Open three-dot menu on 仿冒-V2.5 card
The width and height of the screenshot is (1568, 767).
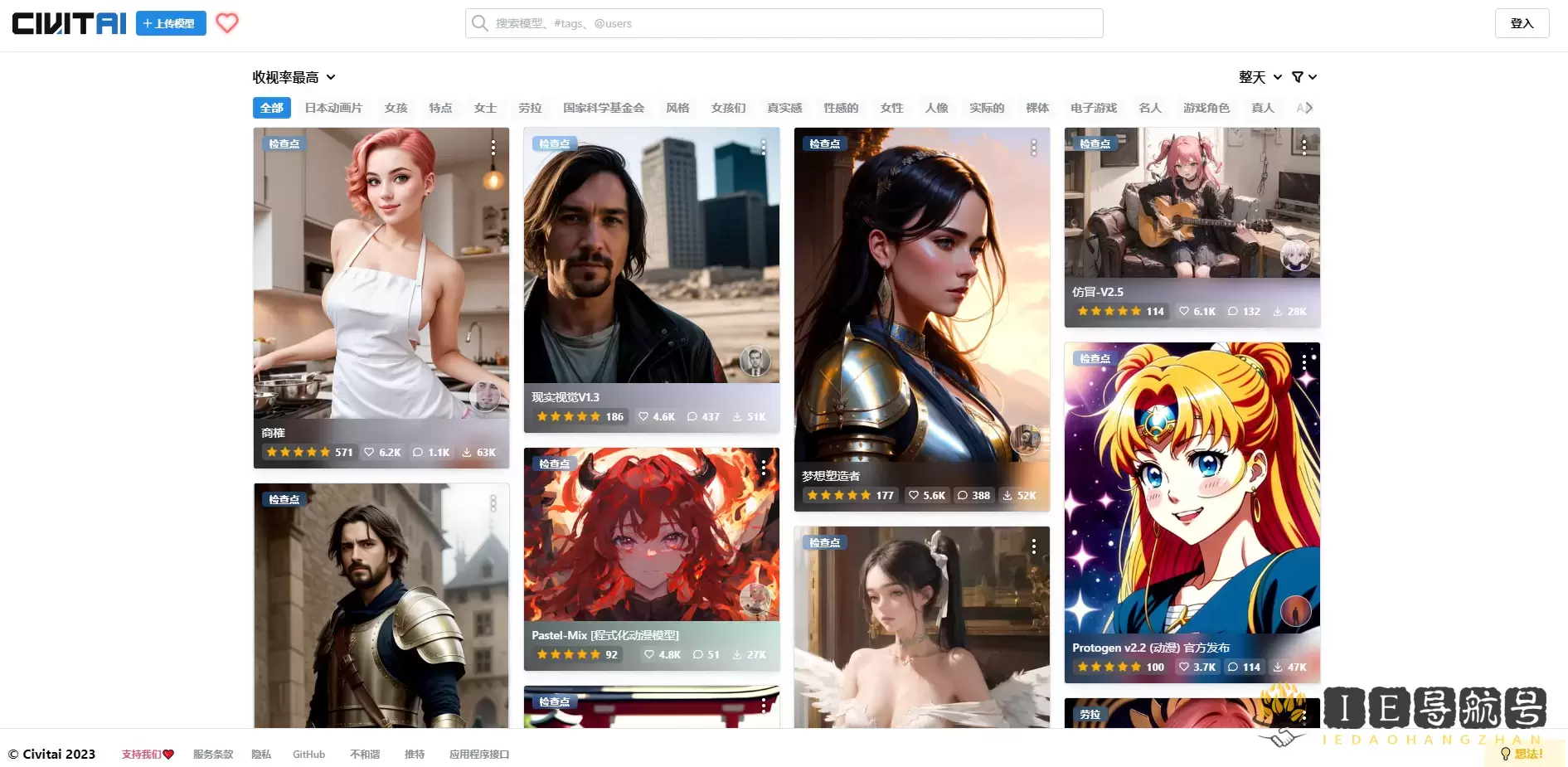pyautogui.click(x=1303, y=147)
